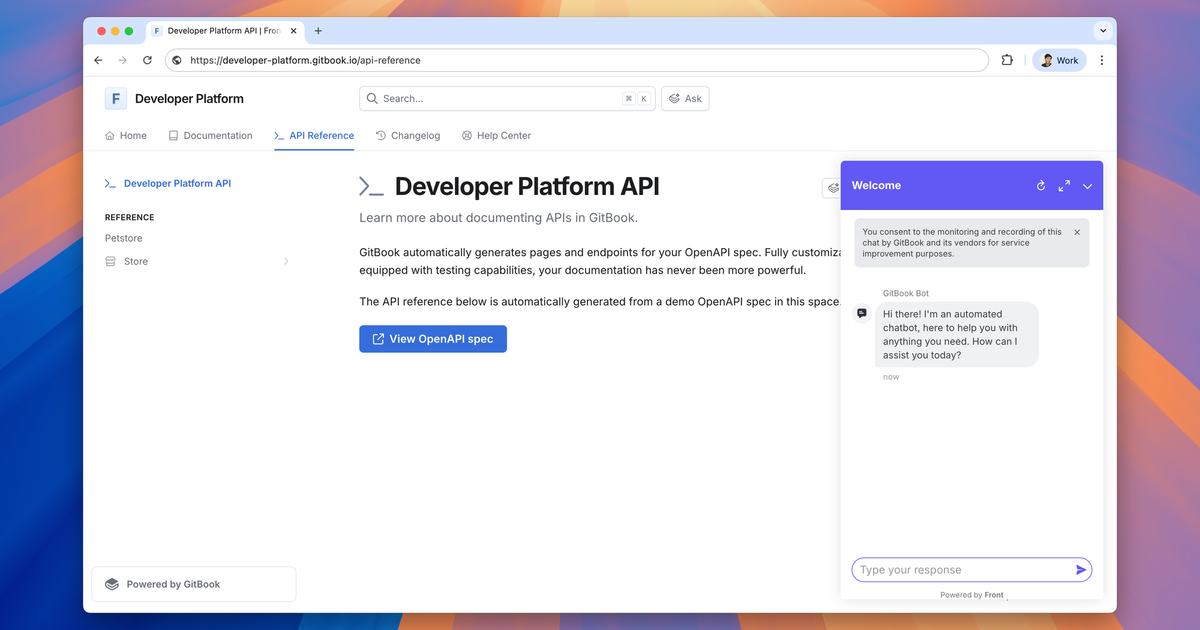Expand the Store section in the sidebar
The image size is (1200, 630).
(x=286, y=261)
